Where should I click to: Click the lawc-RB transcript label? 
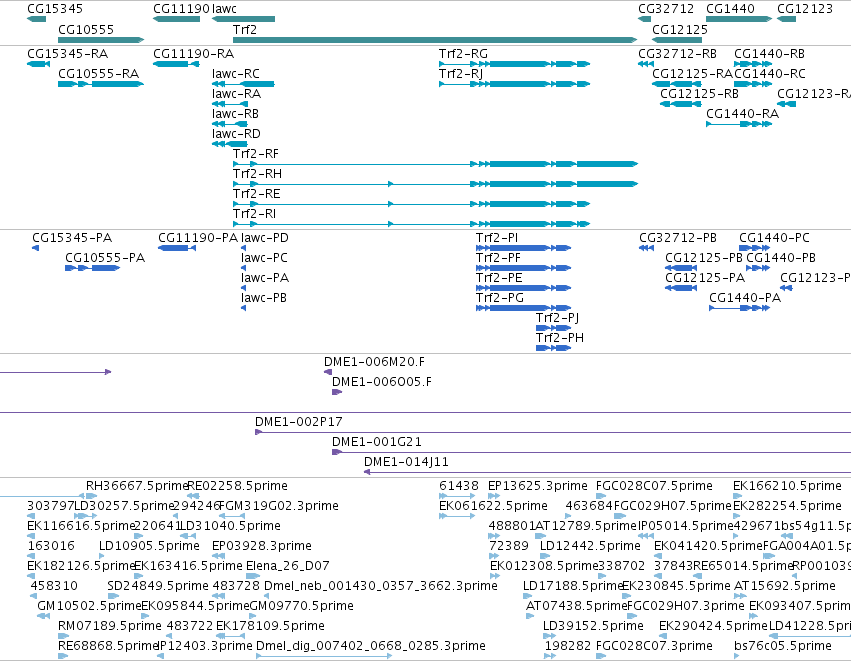coord(235,114)
